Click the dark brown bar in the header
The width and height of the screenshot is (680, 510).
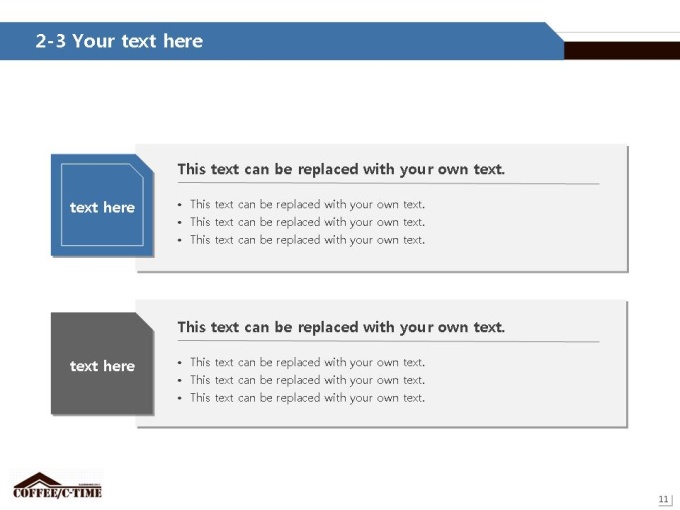click(x=622, y=51)
